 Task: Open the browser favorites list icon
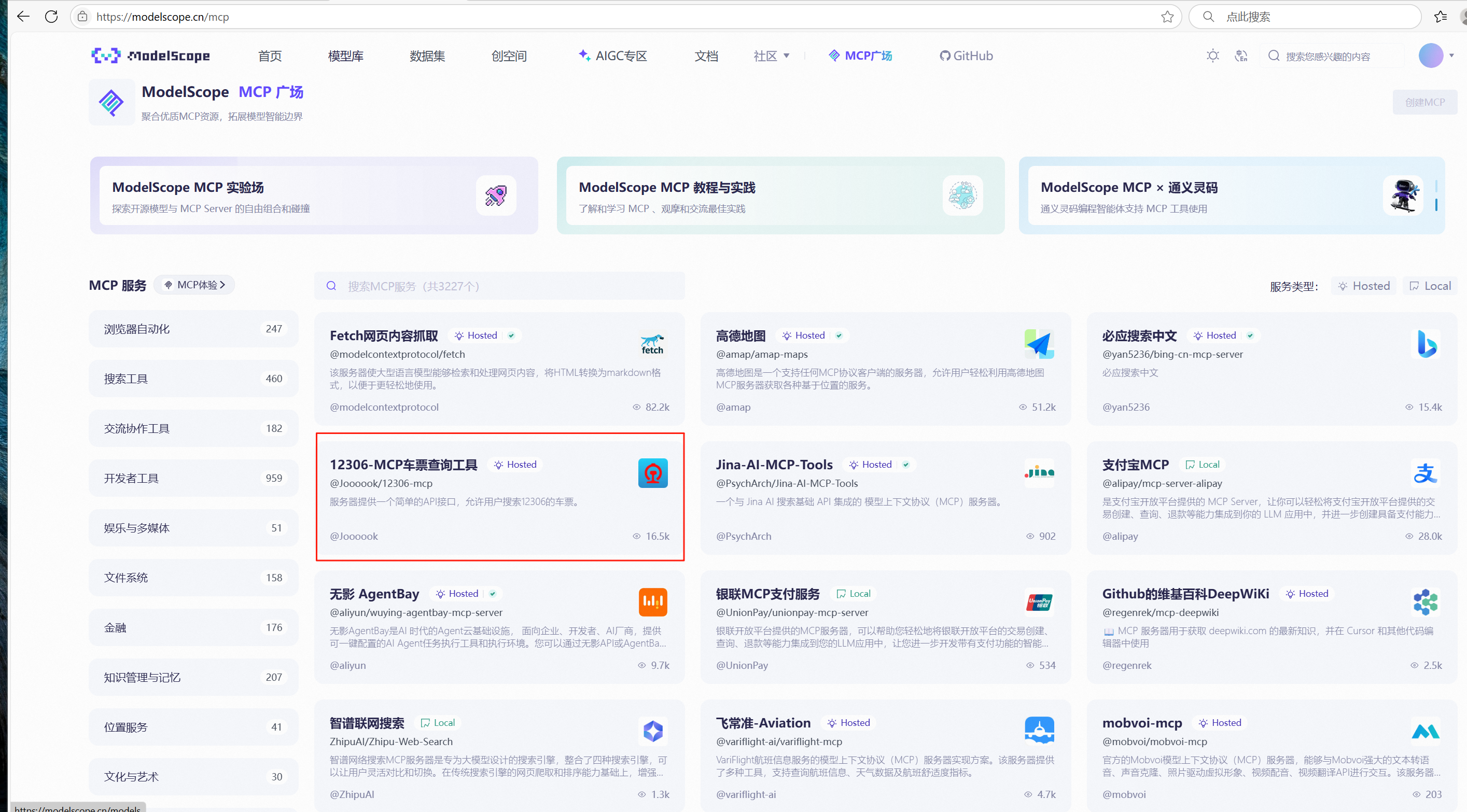point(1440,17)
